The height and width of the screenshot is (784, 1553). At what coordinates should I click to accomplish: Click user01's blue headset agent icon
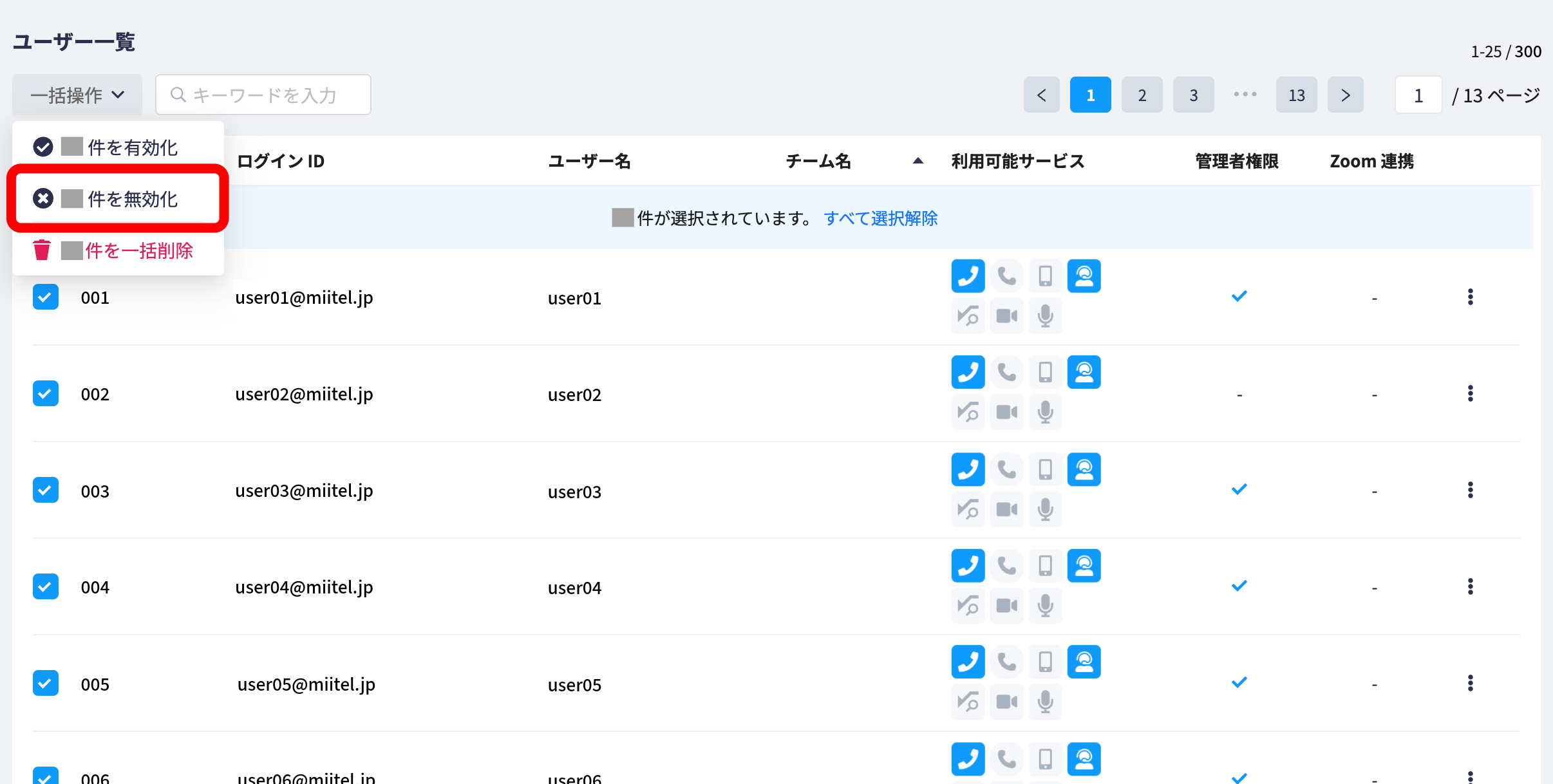click(1084, 276)
